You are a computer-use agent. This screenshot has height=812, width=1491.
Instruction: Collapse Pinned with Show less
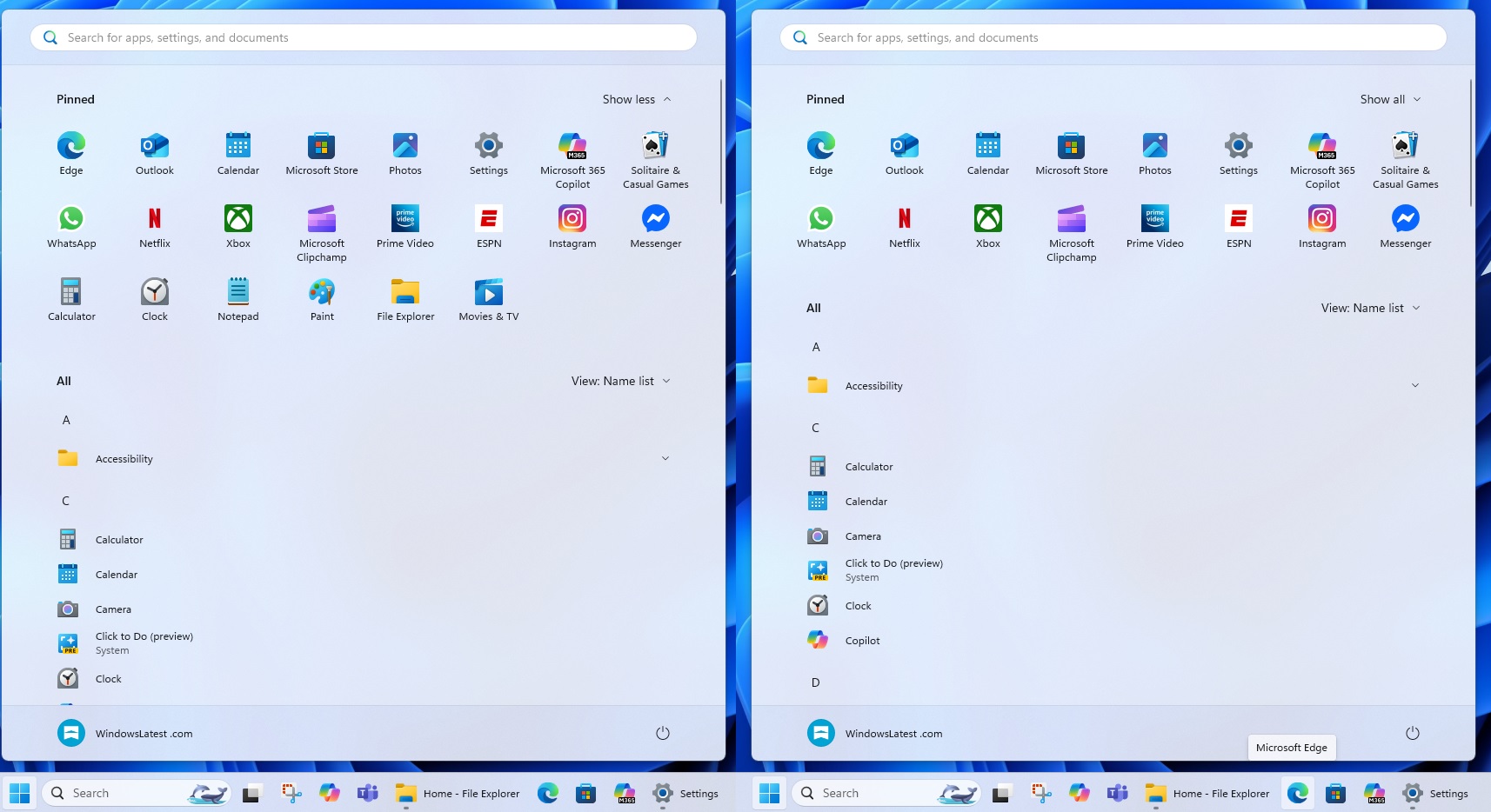pyautogui.click(x=638, y=99)
